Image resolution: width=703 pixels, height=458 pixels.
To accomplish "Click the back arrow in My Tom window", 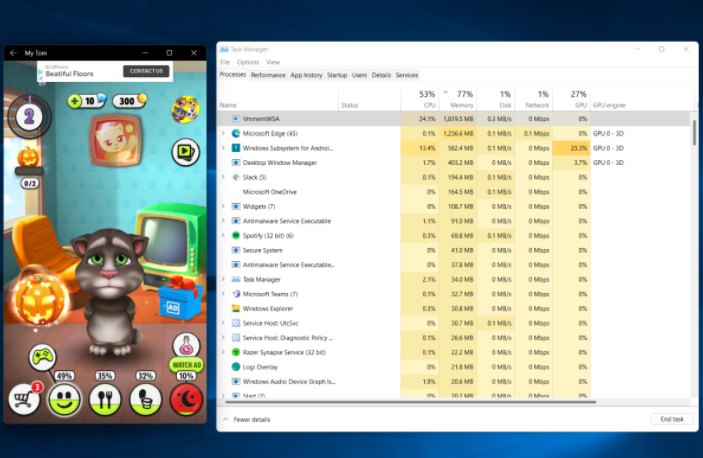I will (x=13, y=52).
